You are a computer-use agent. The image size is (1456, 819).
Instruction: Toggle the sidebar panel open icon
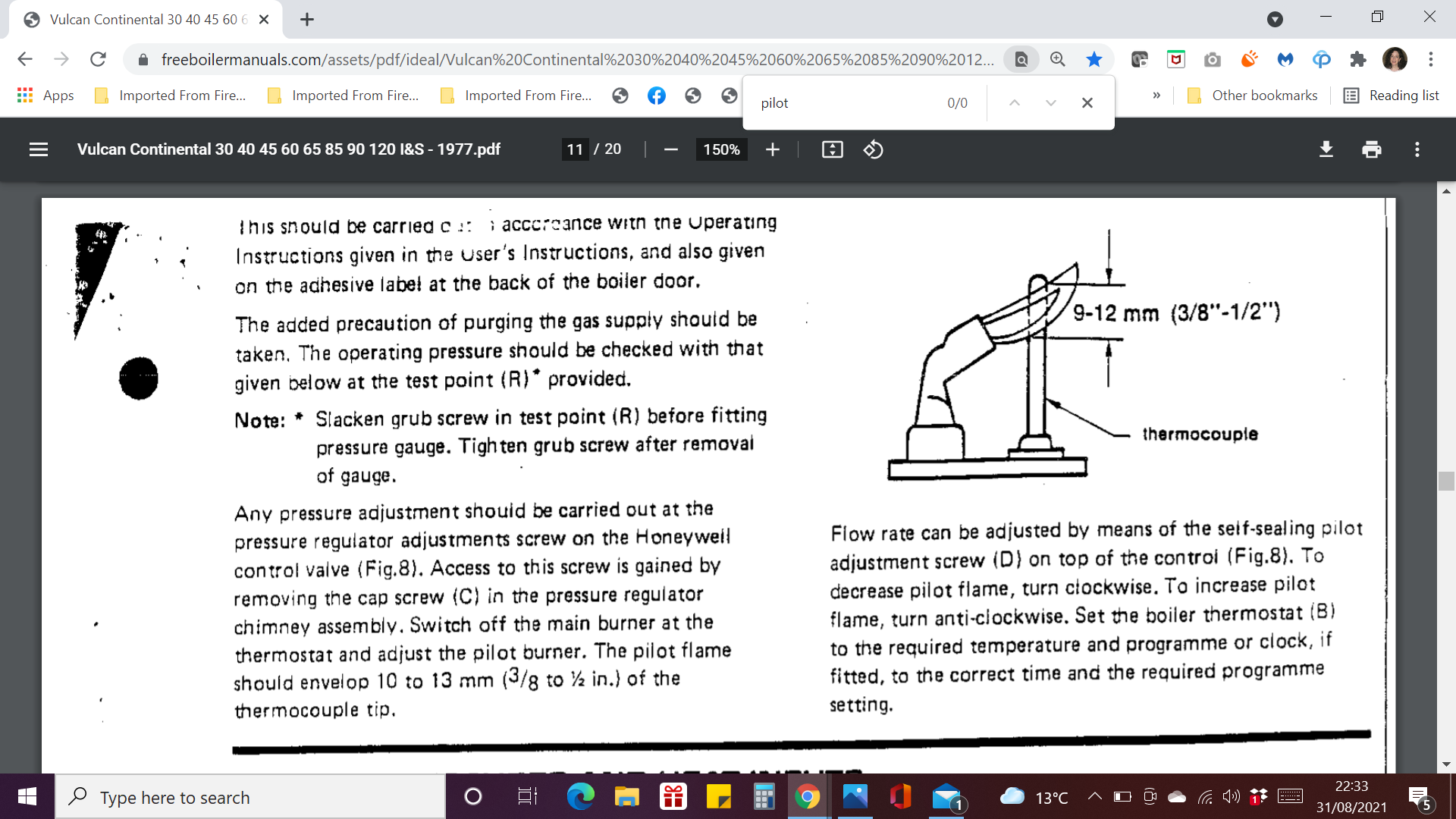(37, 150)
